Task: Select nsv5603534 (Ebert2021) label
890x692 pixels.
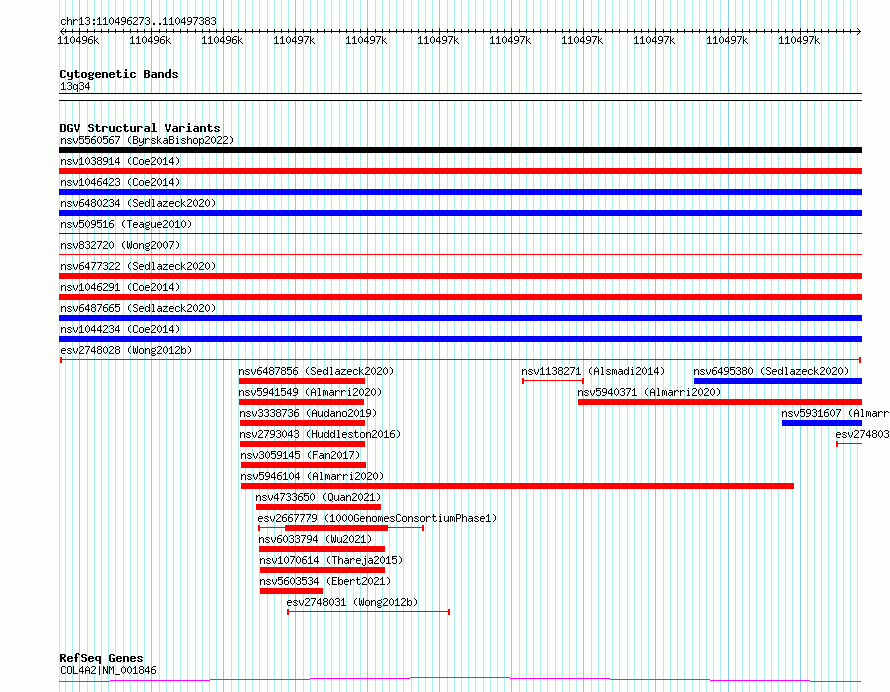Action: [325, 581]
